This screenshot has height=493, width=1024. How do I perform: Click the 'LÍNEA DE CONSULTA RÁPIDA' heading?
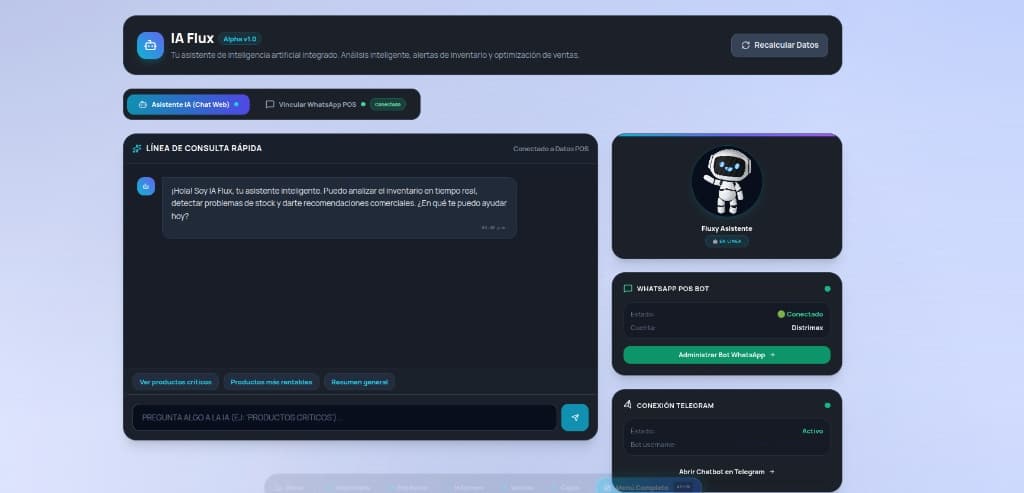coord(204,148)
